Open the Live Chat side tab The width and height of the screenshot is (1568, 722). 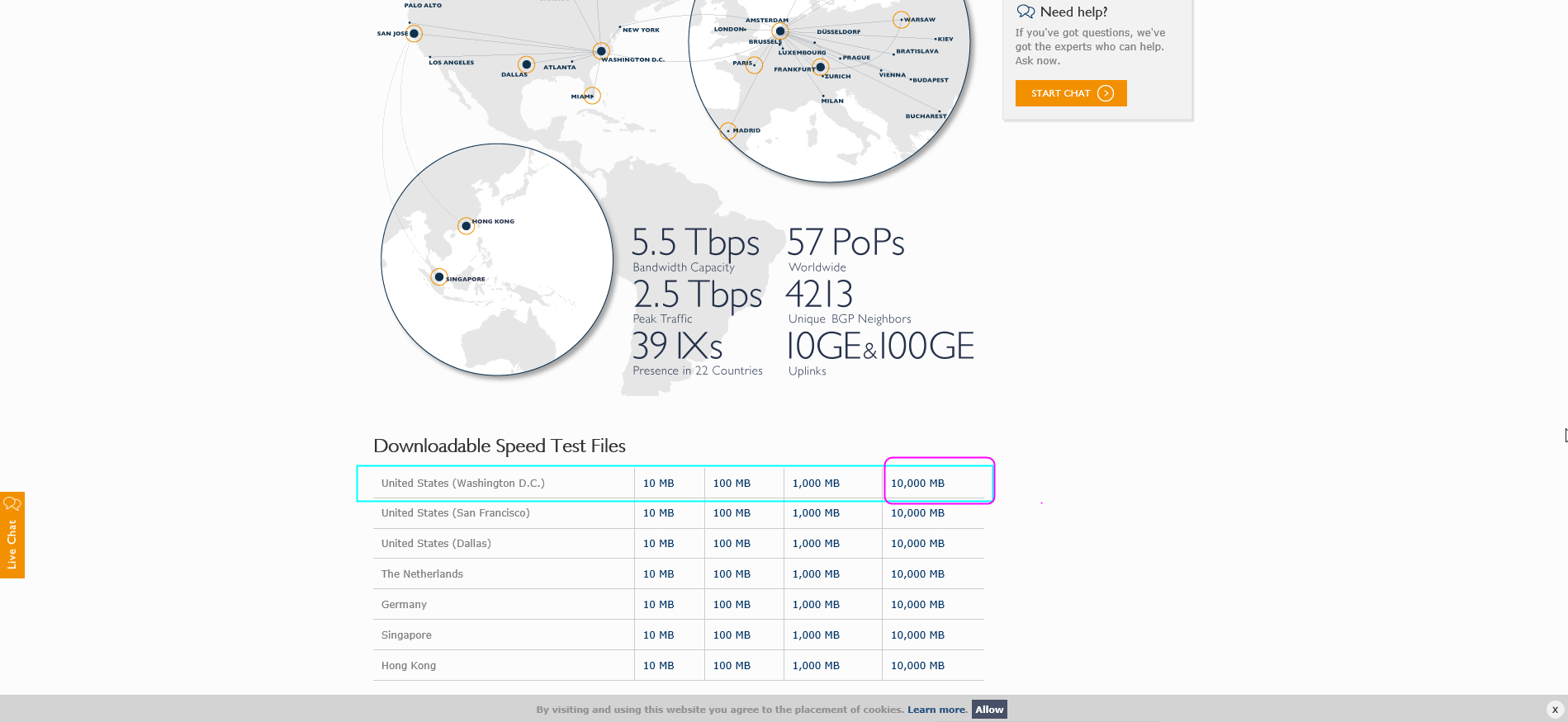coord(12,535)
